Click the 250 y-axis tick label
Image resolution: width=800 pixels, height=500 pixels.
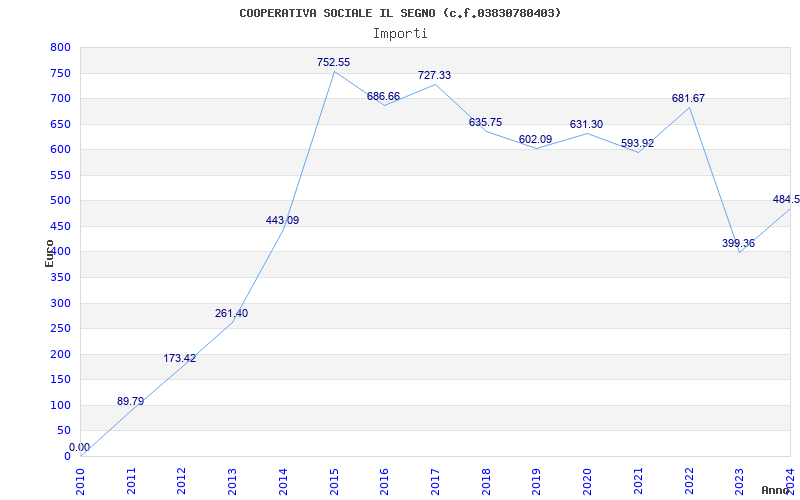60,329
